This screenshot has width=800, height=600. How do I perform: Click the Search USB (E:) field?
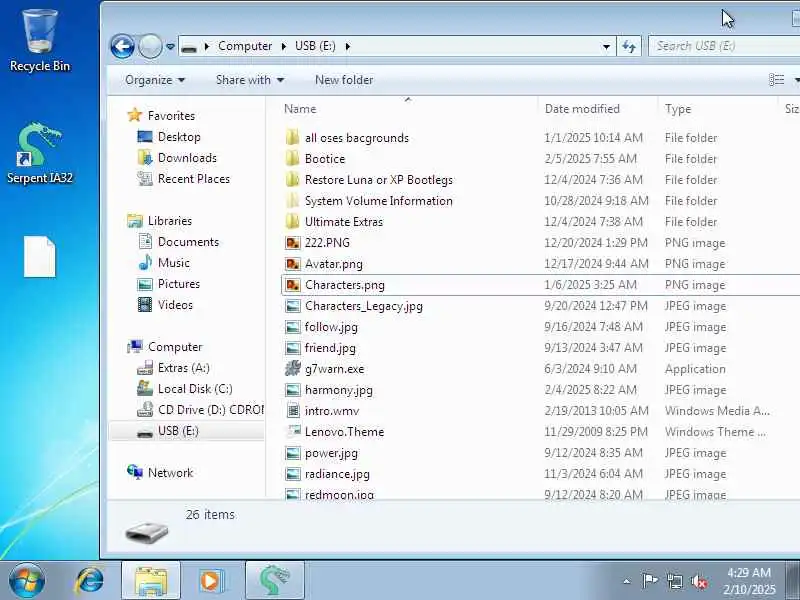(x=724, y=46)
